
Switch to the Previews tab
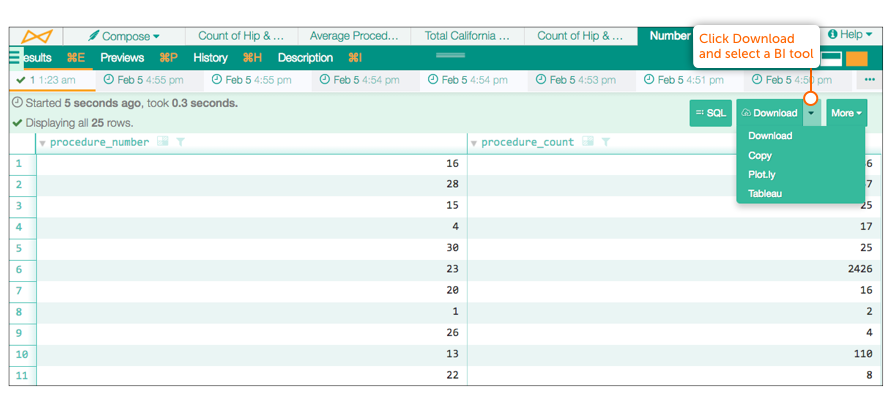tap(122, 58)
